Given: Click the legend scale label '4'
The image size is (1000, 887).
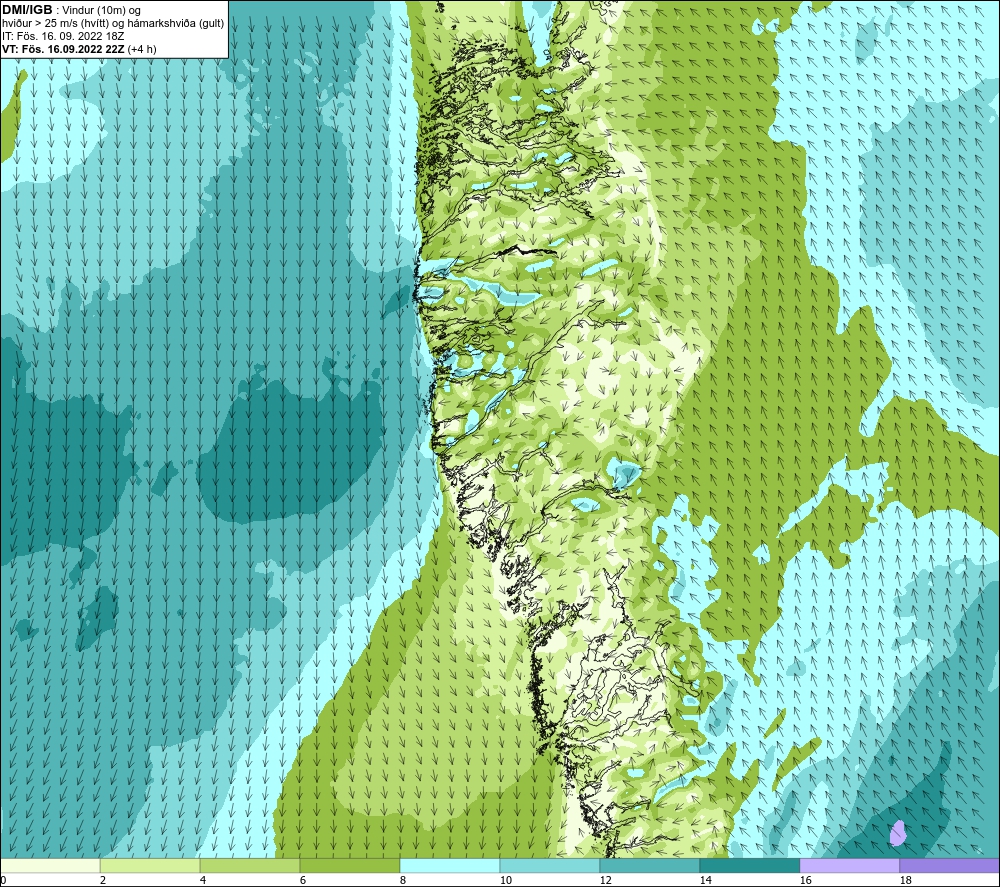Looking at the screenshot, I should [x=205, y=881].
